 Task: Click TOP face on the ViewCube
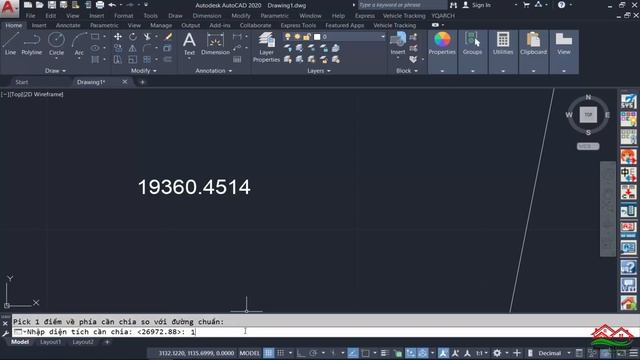(x=588, y=115)
